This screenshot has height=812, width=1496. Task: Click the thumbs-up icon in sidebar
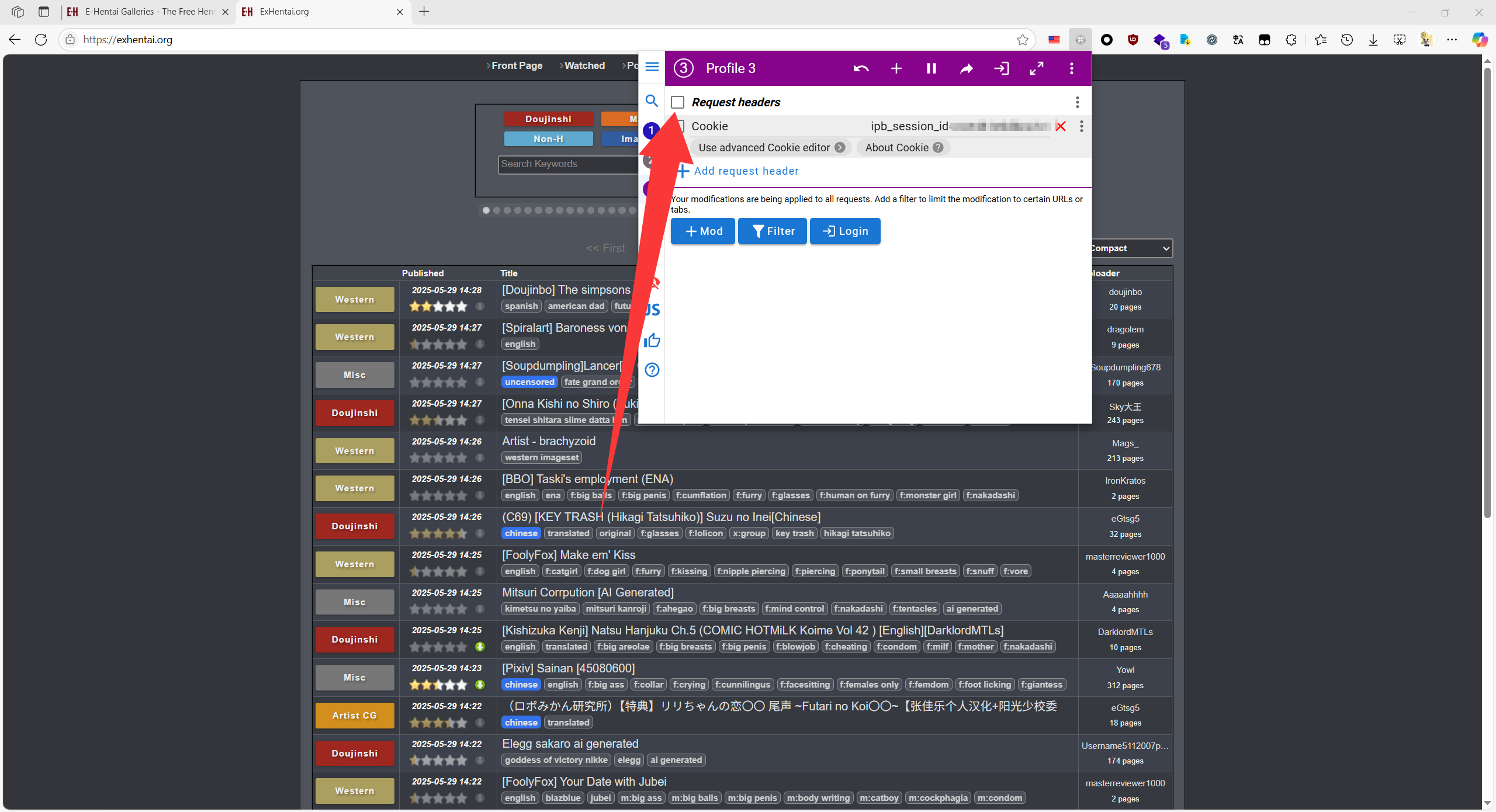pyautogui.click(x=652, y=341)
